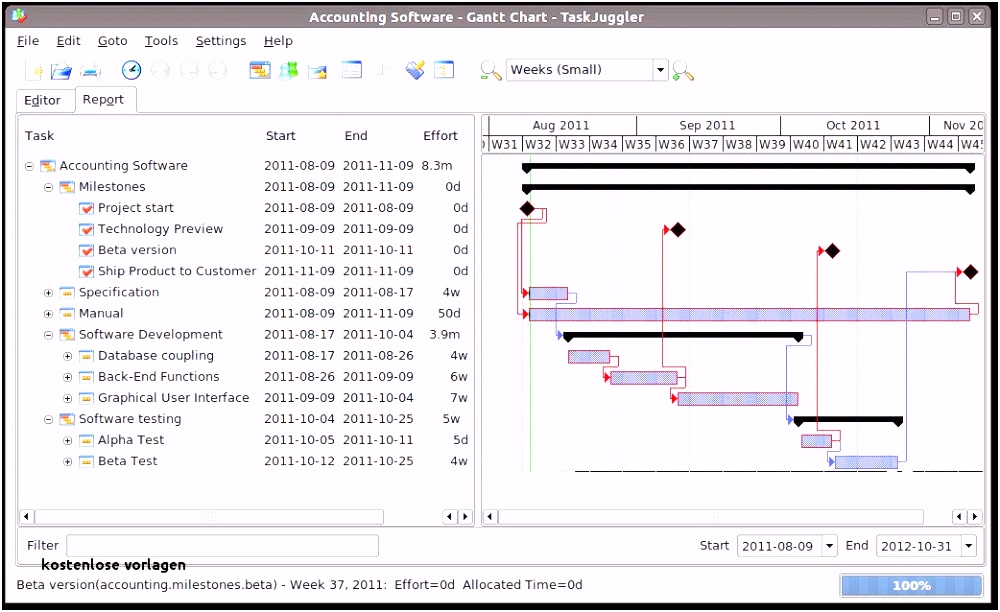
Task: Click the task list horizontal scrollbar track
Action: click(209, 516)
